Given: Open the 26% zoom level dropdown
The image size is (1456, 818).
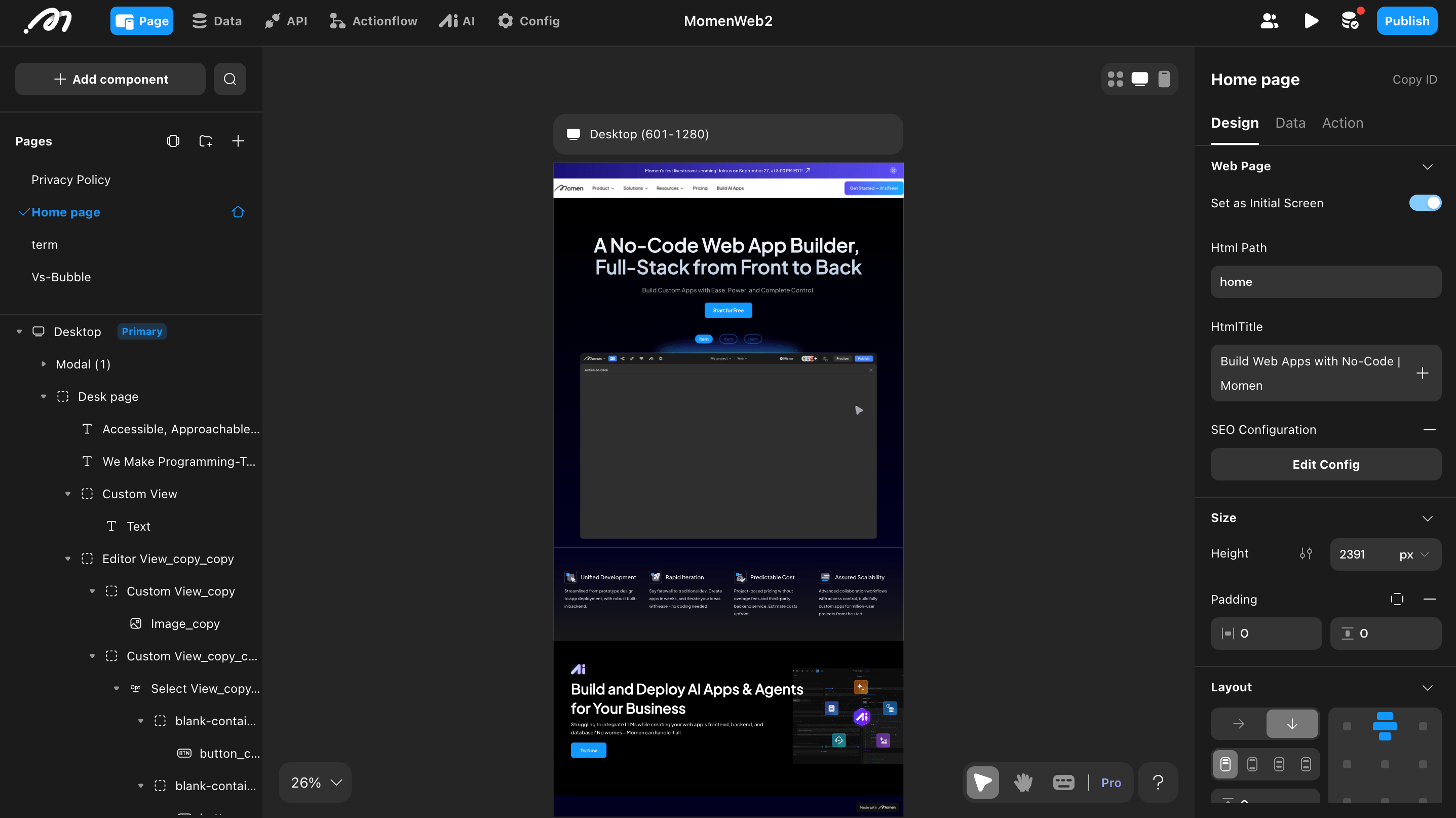Looking at the screenshot, I should click(x=316, y=783).
